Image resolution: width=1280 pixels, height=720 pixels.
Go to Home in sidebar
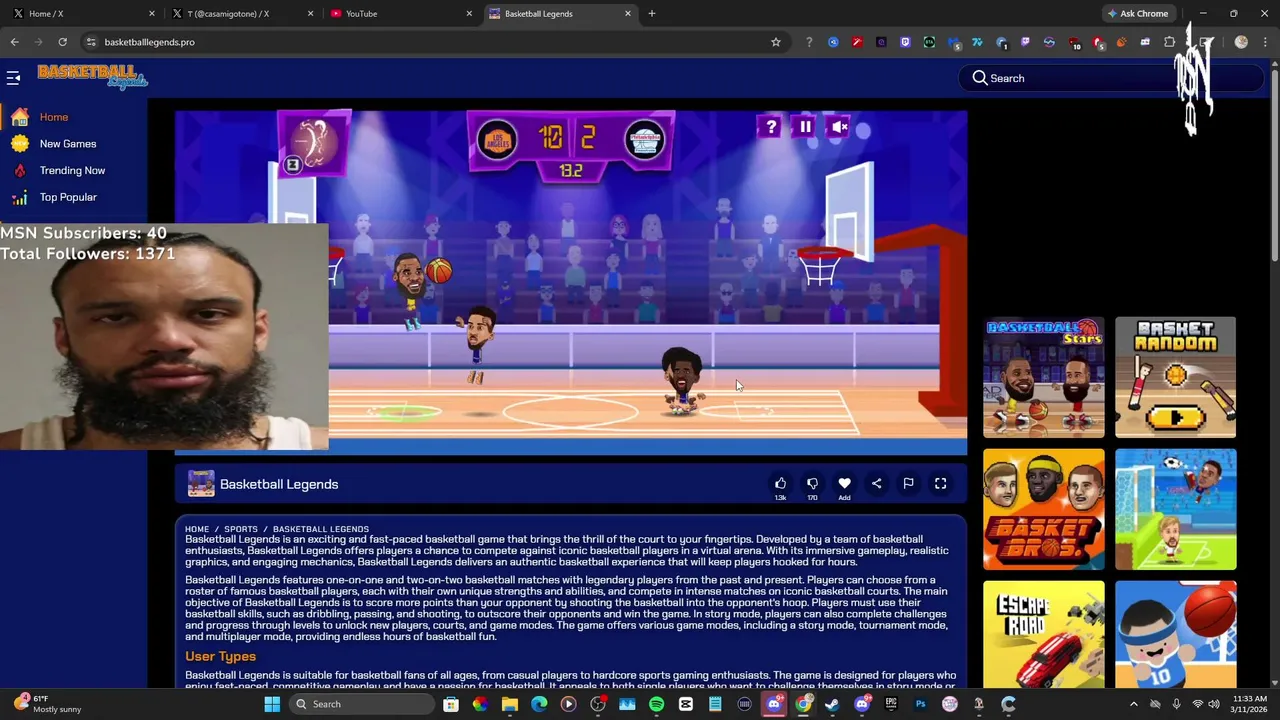point(54,117)
